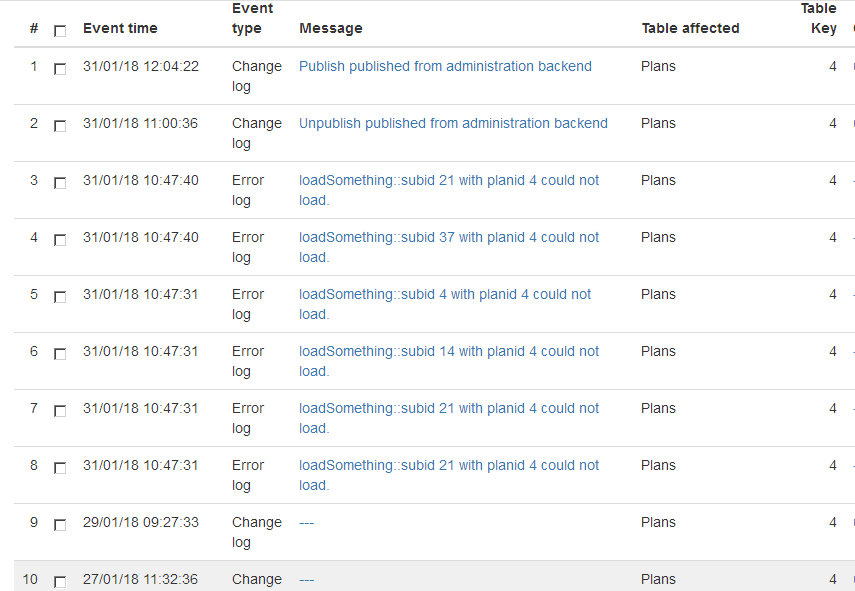This screenshot has width=855, height=591.
Task: Sort by Event type column header
Action: coord(252,19)
